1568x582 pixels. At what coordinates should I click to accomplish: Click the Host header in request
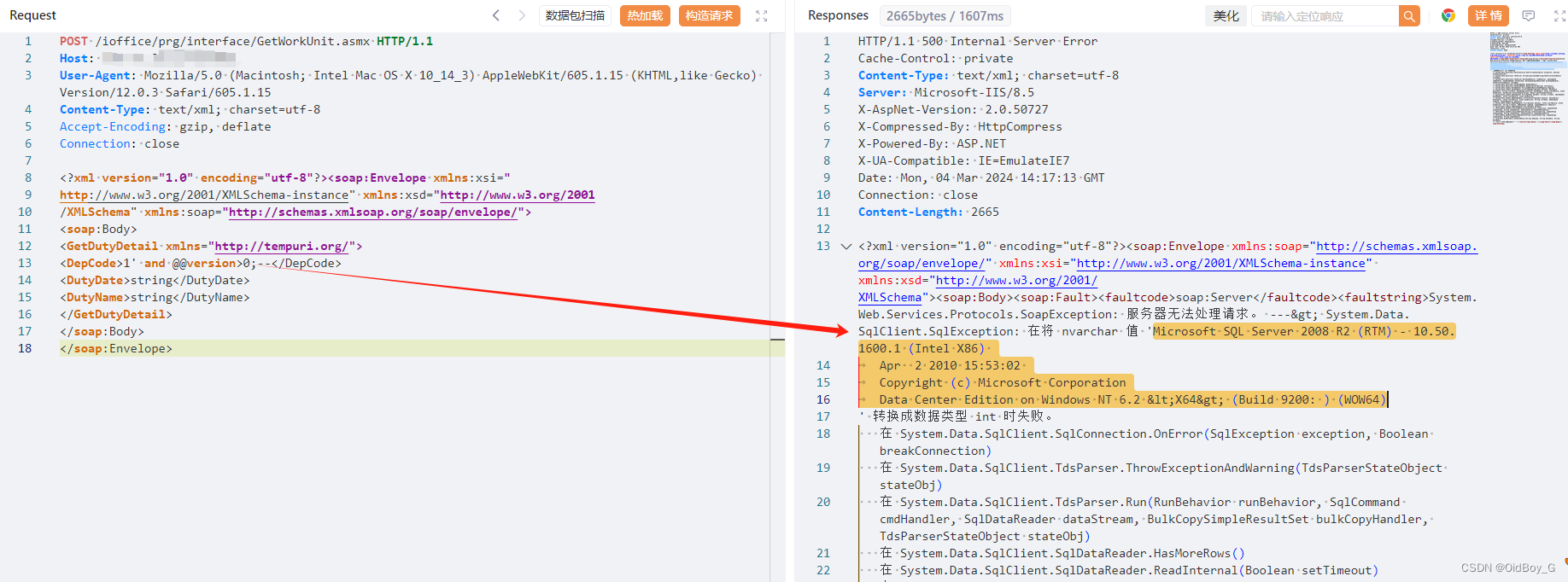[x=148, y=58]
